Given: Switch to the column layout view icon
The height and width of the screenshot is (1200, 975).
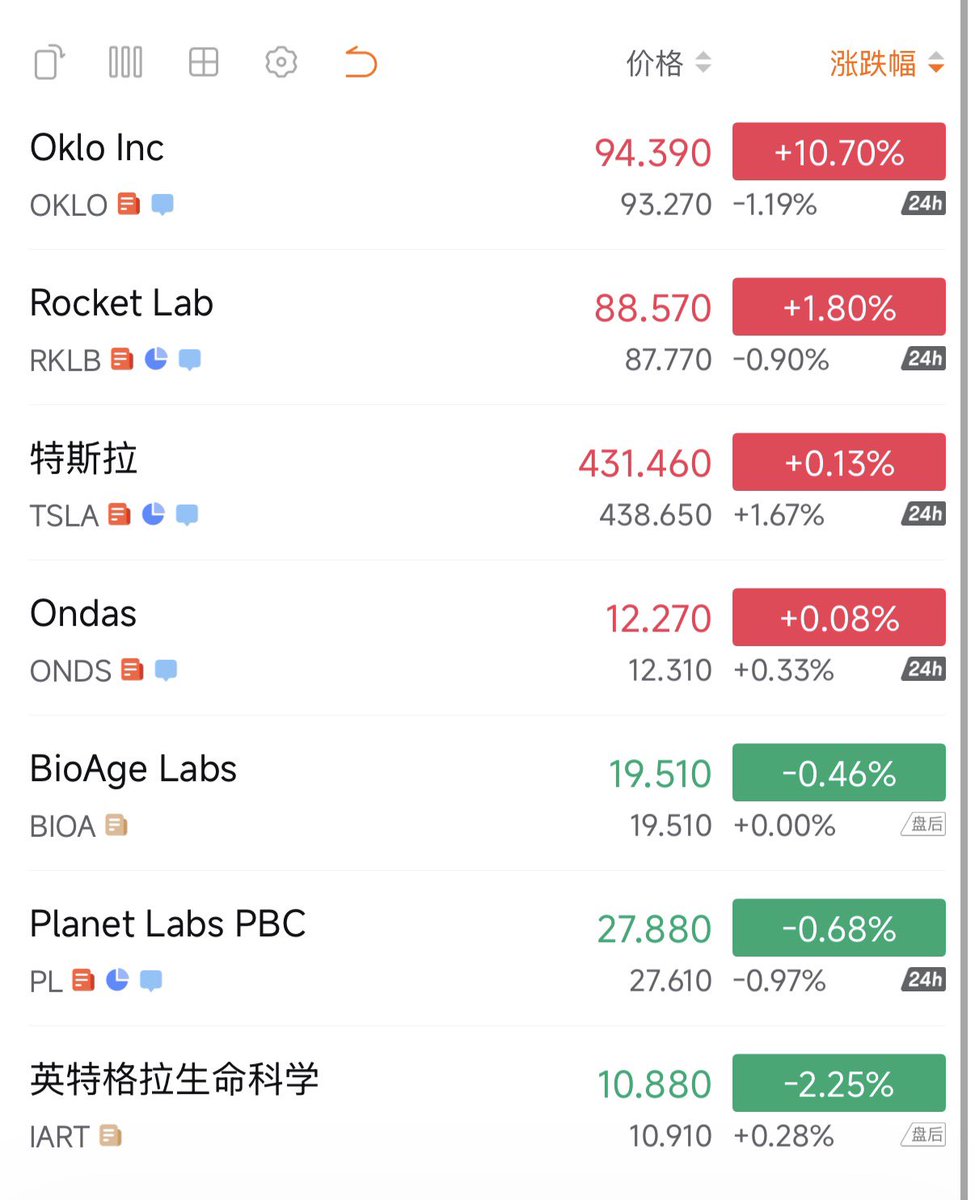Looking at the screenshot, I should point(125,63).
